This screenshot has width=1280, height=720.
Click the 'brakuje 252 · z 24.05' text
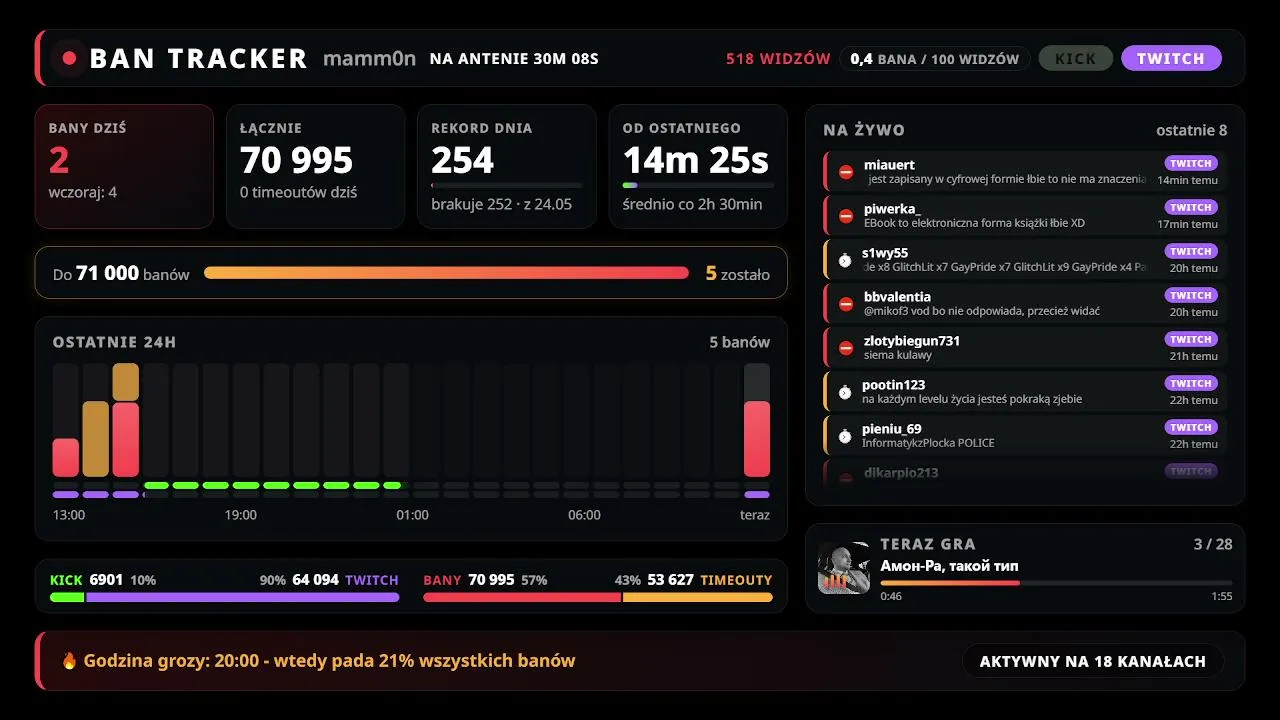coord(501,204)
